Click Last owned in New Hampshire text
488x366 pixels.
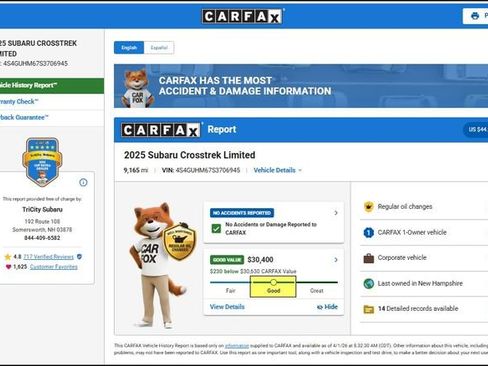(420, 283)
